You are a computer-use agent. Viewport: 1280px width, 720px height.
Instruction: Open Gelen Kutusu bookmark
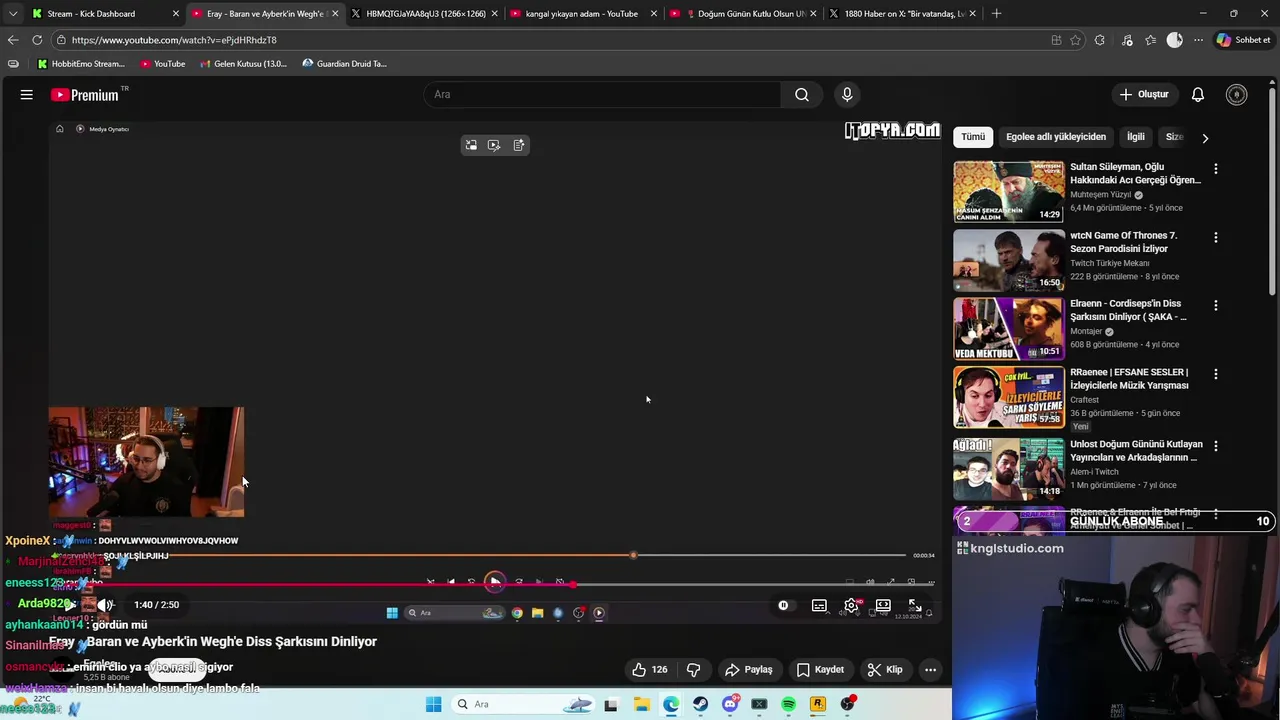tap(243, 64)
